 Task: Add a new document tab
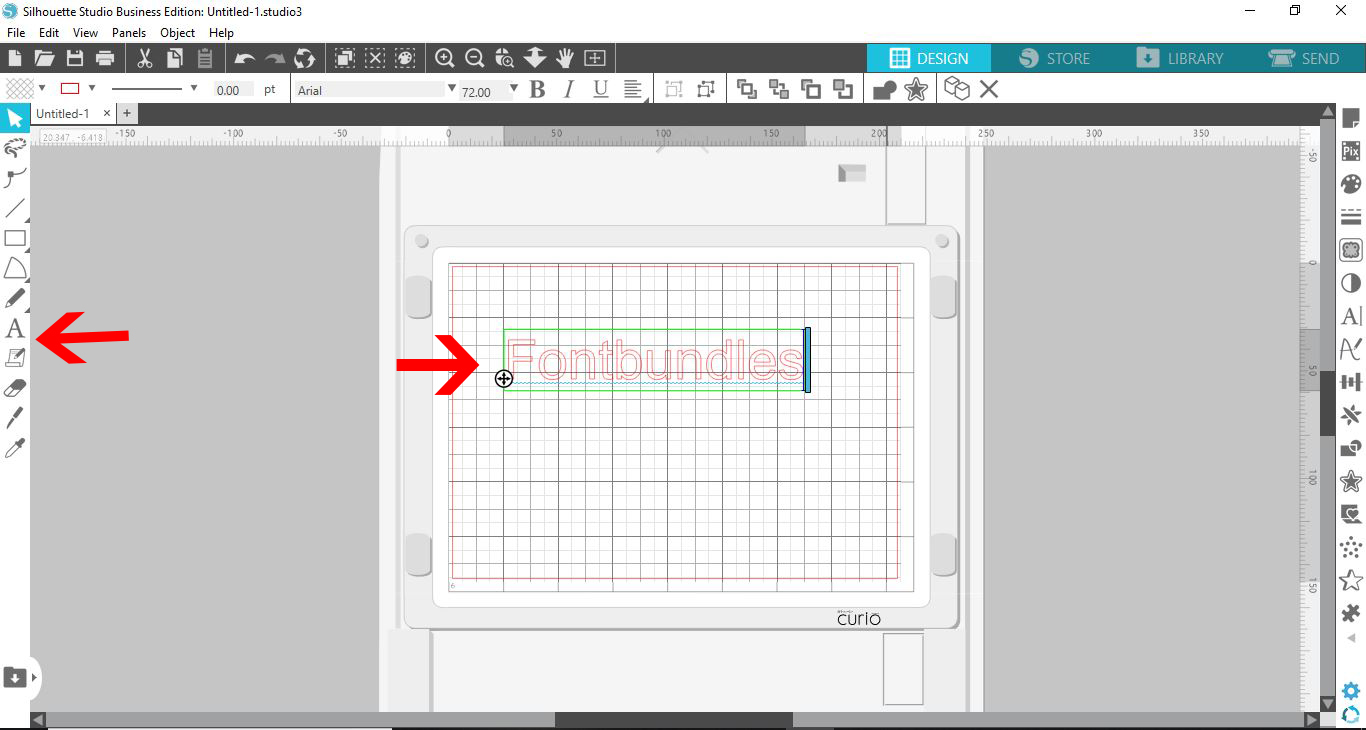click(127, 114)
